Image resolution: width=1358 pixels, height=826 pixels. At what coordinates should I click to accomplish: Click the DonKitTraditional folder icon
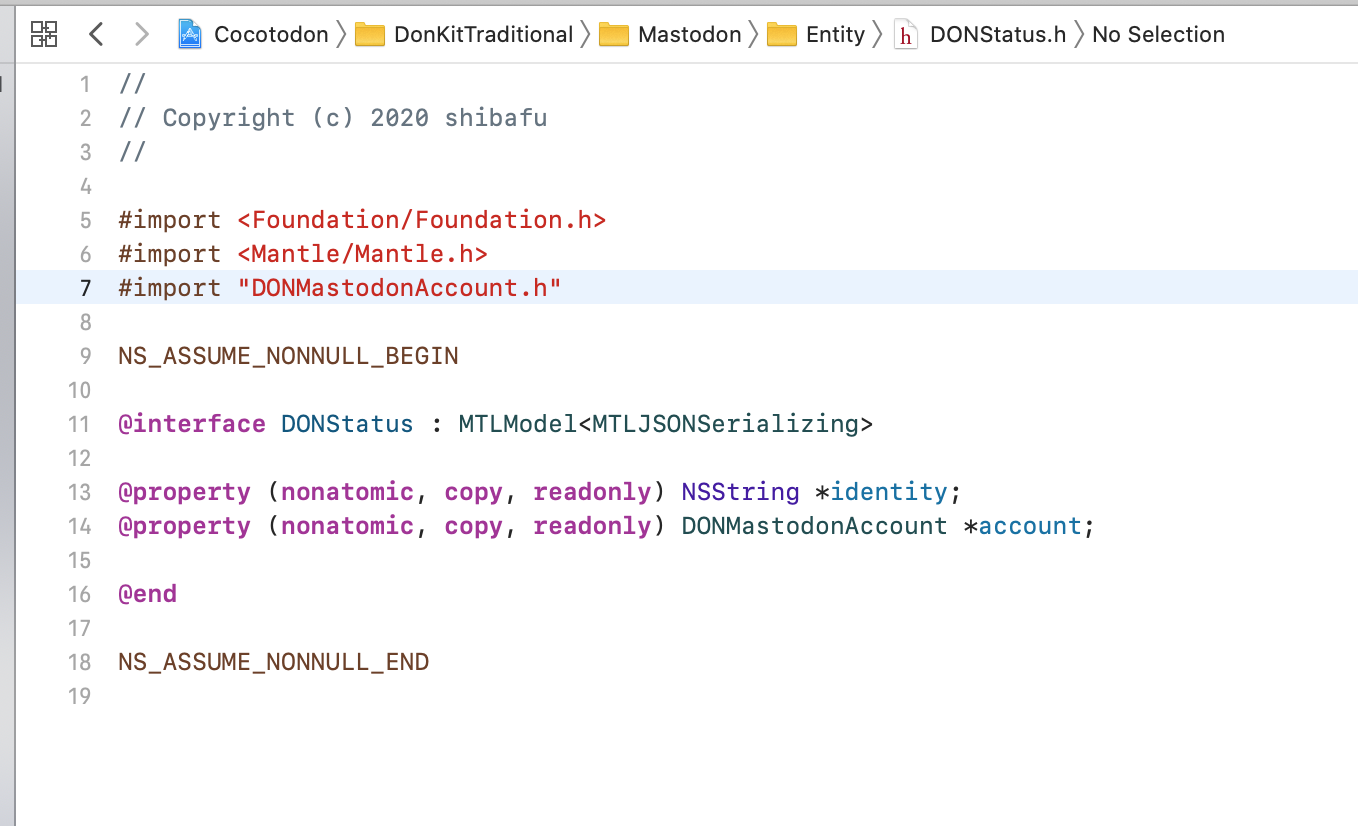click(370, 35)
